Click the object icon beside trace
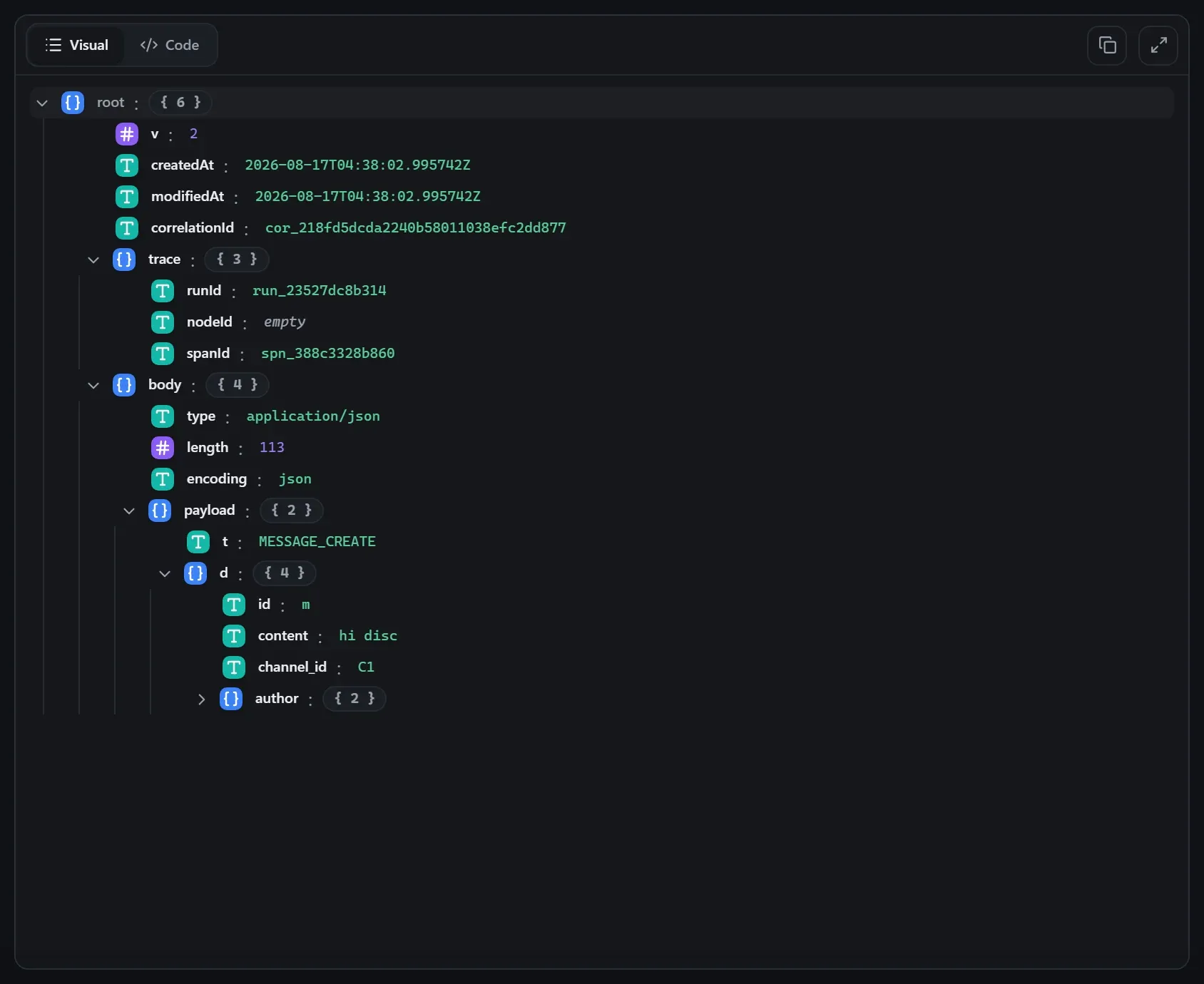 (124, 260)
